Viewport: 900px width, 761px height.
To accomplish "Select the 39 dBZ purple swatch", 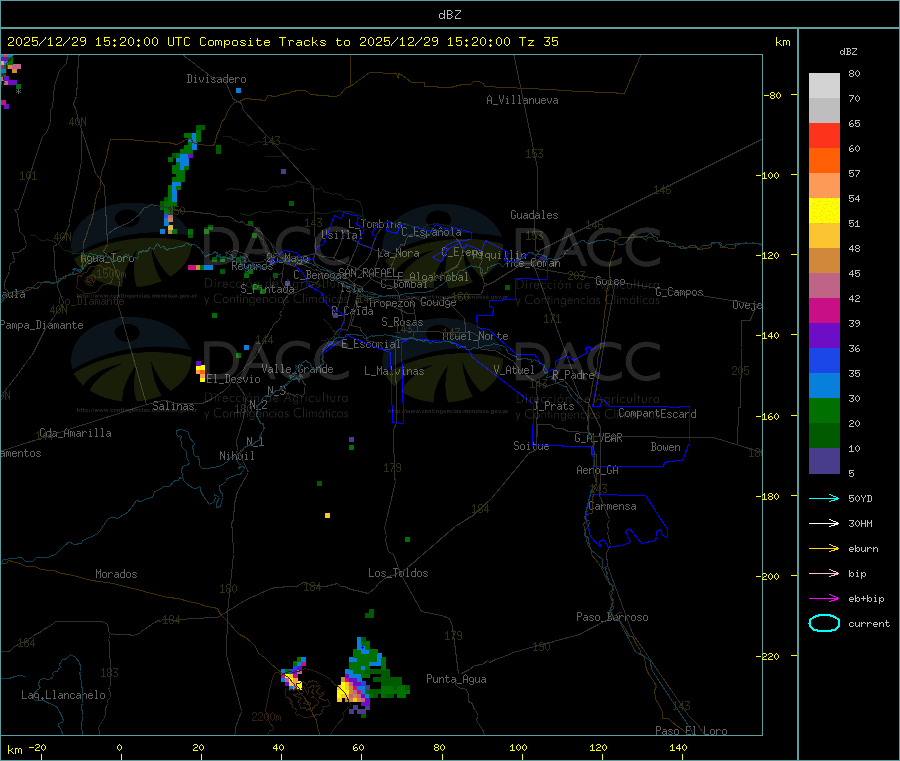I will [824, 336].
